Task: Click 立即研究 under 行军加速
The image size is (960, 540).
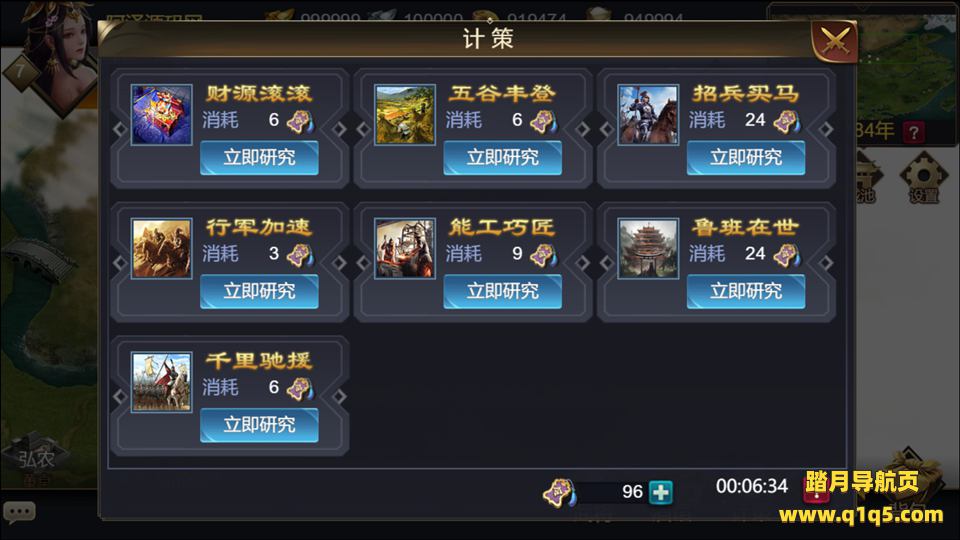Action: (x=259, y=291)
